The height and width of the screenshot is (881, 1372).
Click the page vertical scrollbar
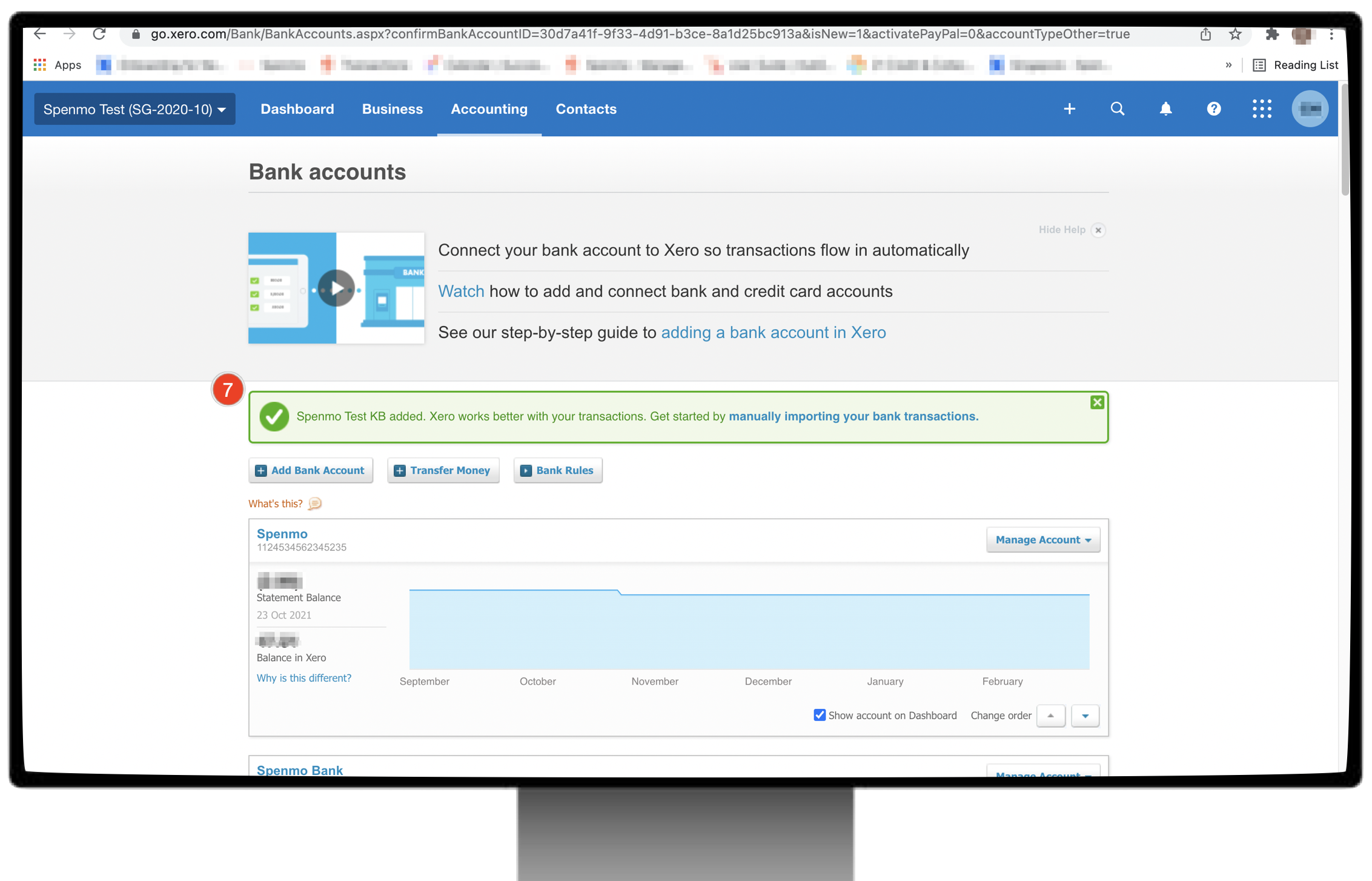(x=1345, y=141)
